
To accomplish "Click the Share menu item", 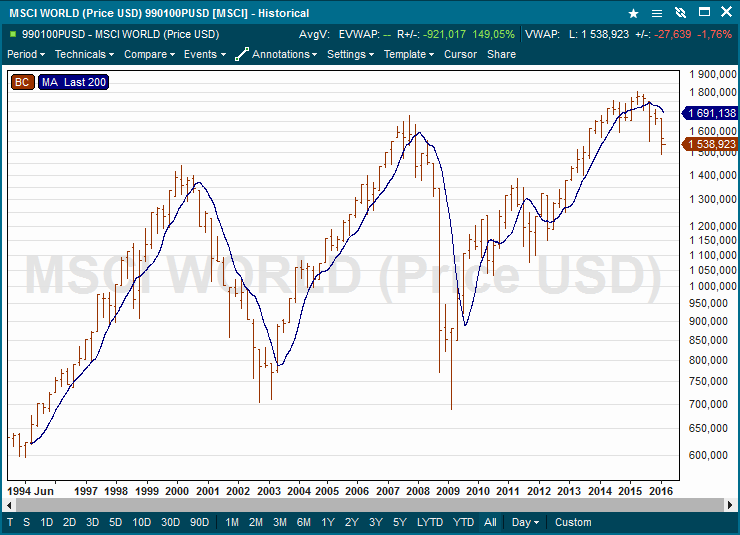I will (501, 54).
